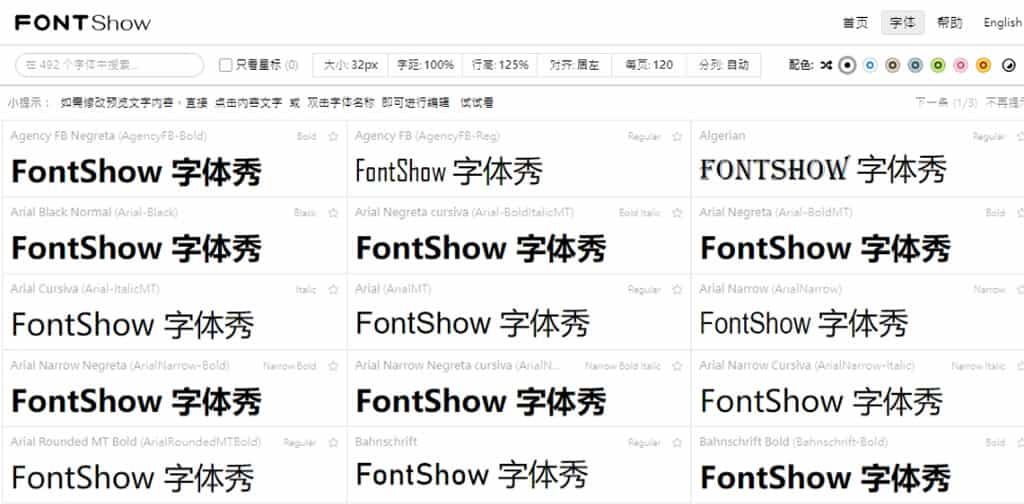
Task: Open the 每页: 120 per-page dropdown
Action: click(x=648, y=65)
